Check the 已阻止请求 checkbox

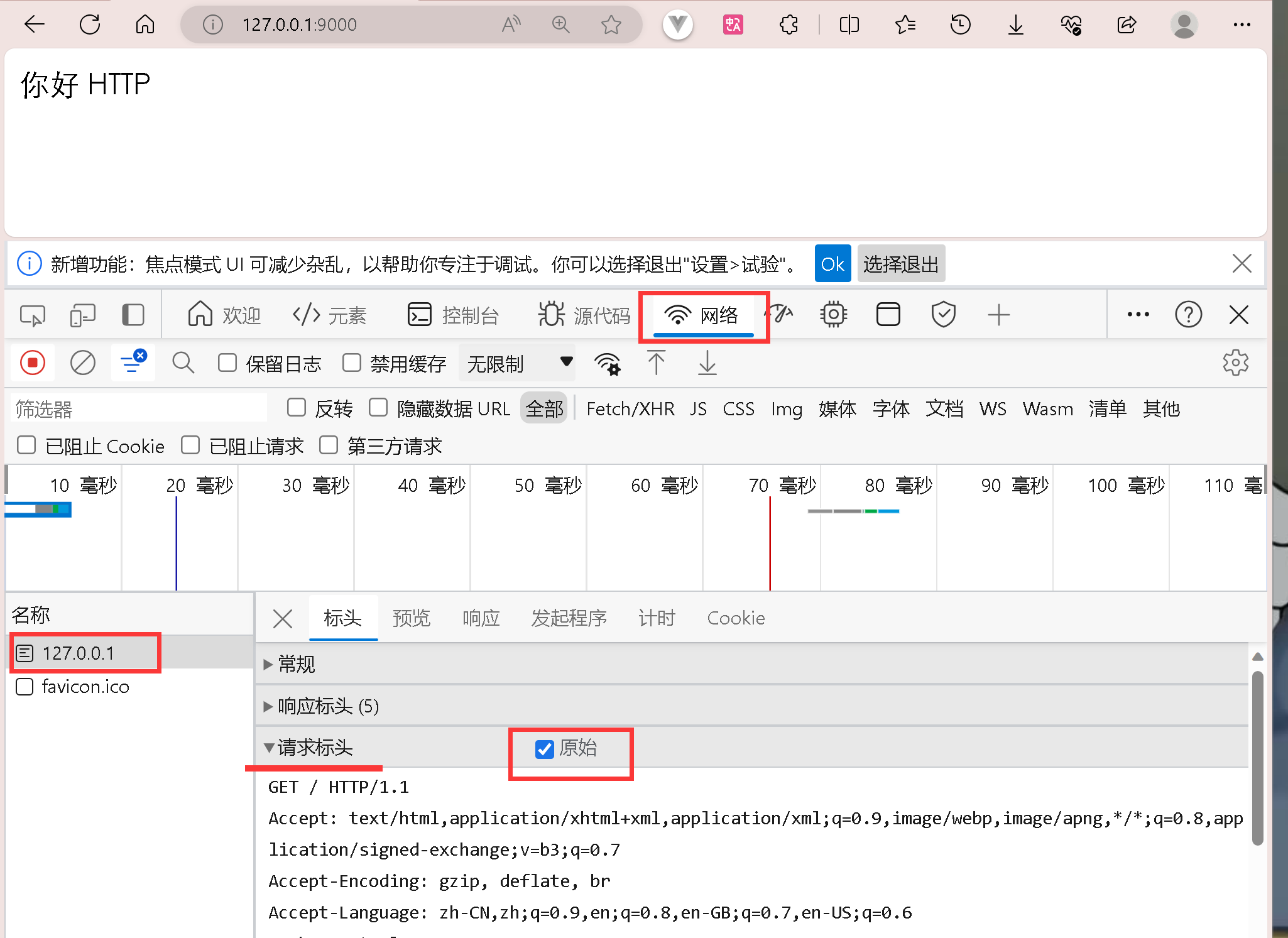[190, 445]
